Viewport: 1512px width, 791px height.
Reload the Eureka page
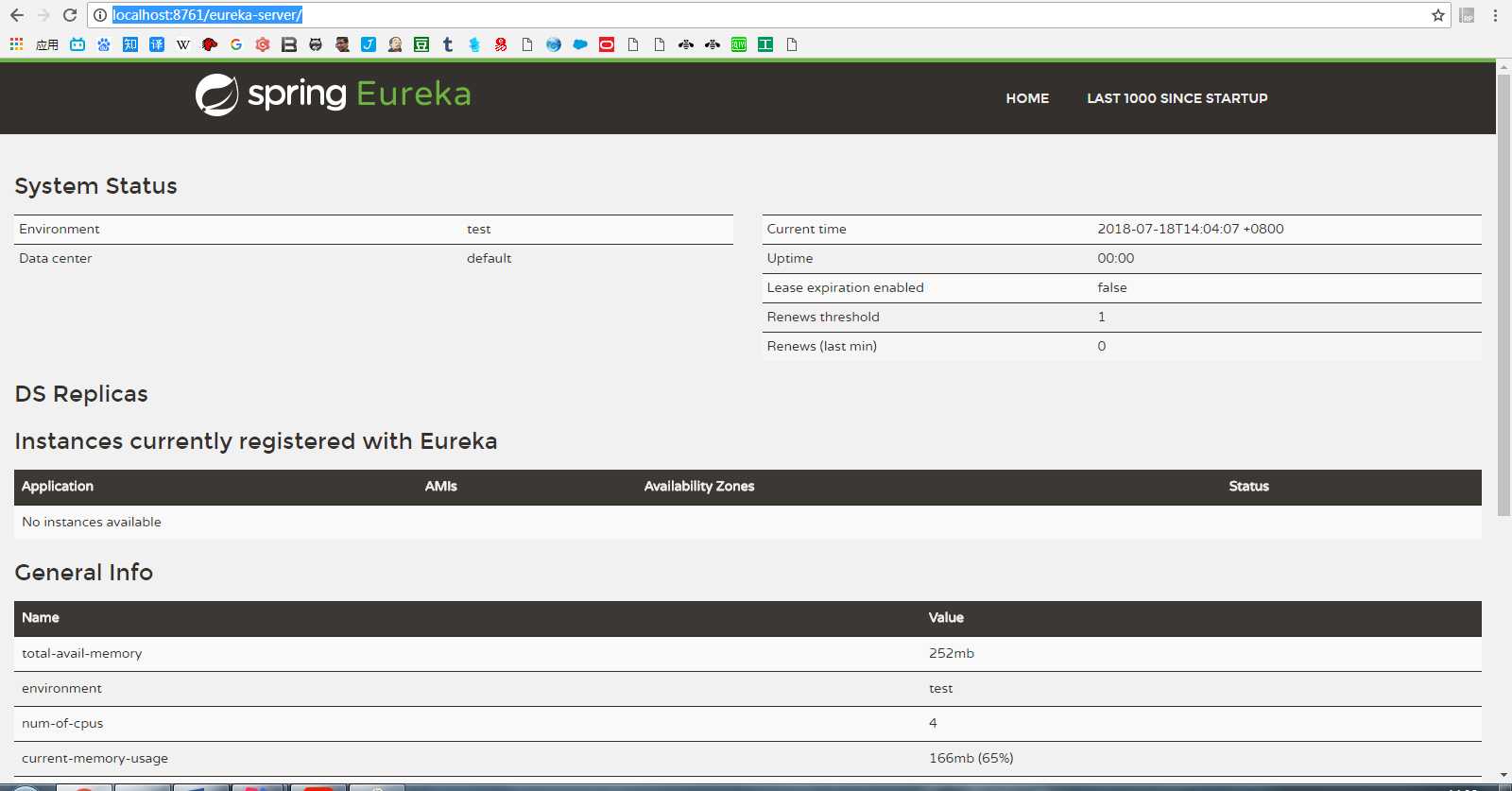tap(70, 15)
